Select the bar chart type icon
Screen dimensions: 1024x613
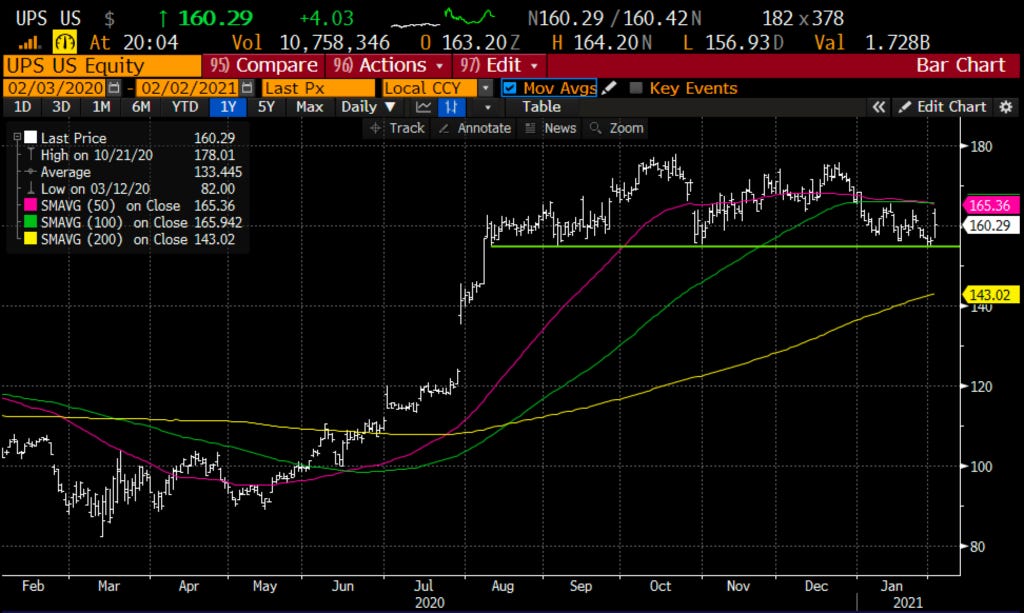pyautogui.click(x=451, y=107)
